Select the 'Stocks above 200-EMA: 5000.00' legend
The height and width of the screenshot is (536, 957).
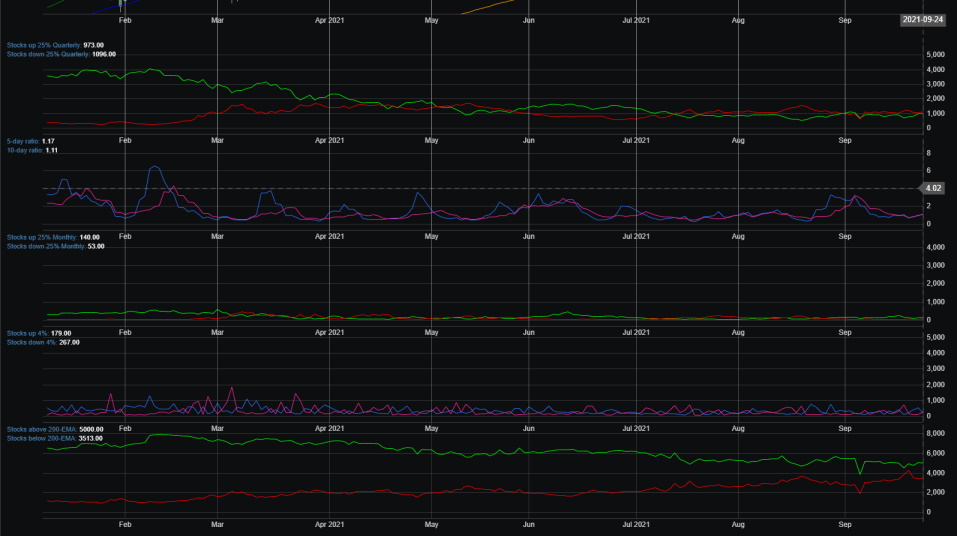pyautogui.click(x=55, y=429)
